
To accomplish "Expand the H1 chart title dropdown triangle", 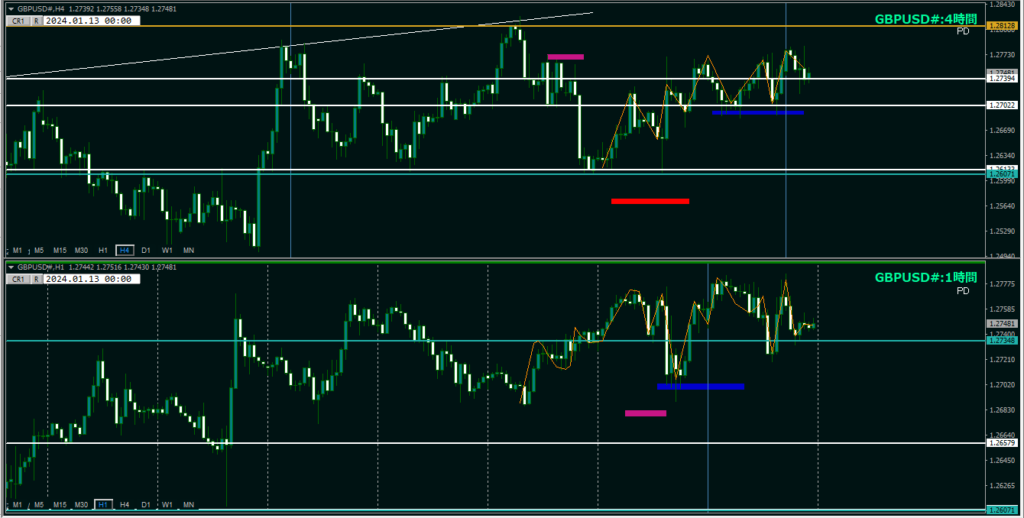I will 10,267.
